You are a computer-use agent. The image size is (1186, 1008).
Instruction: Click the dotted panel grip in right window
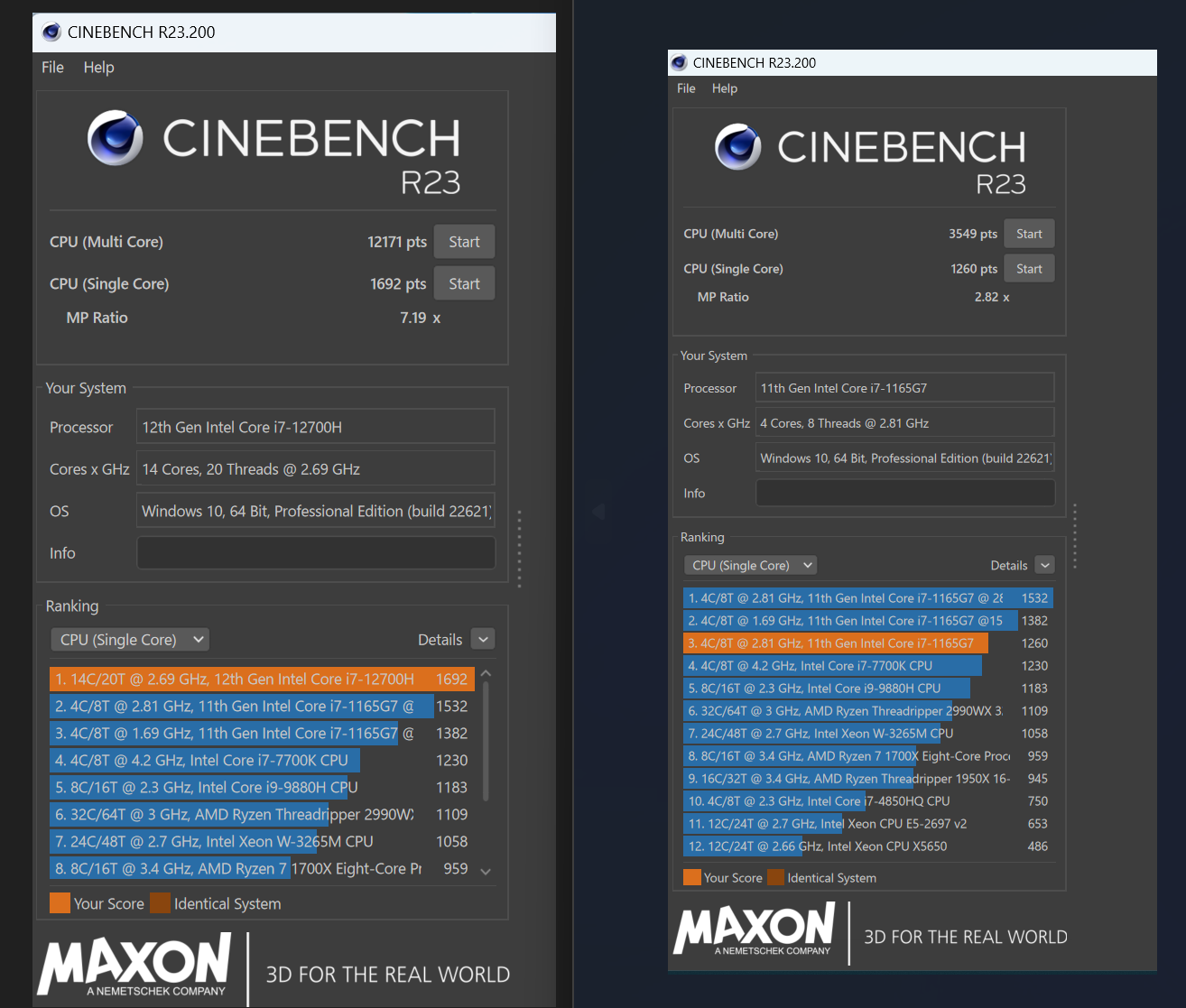[x=1075, y=536]
